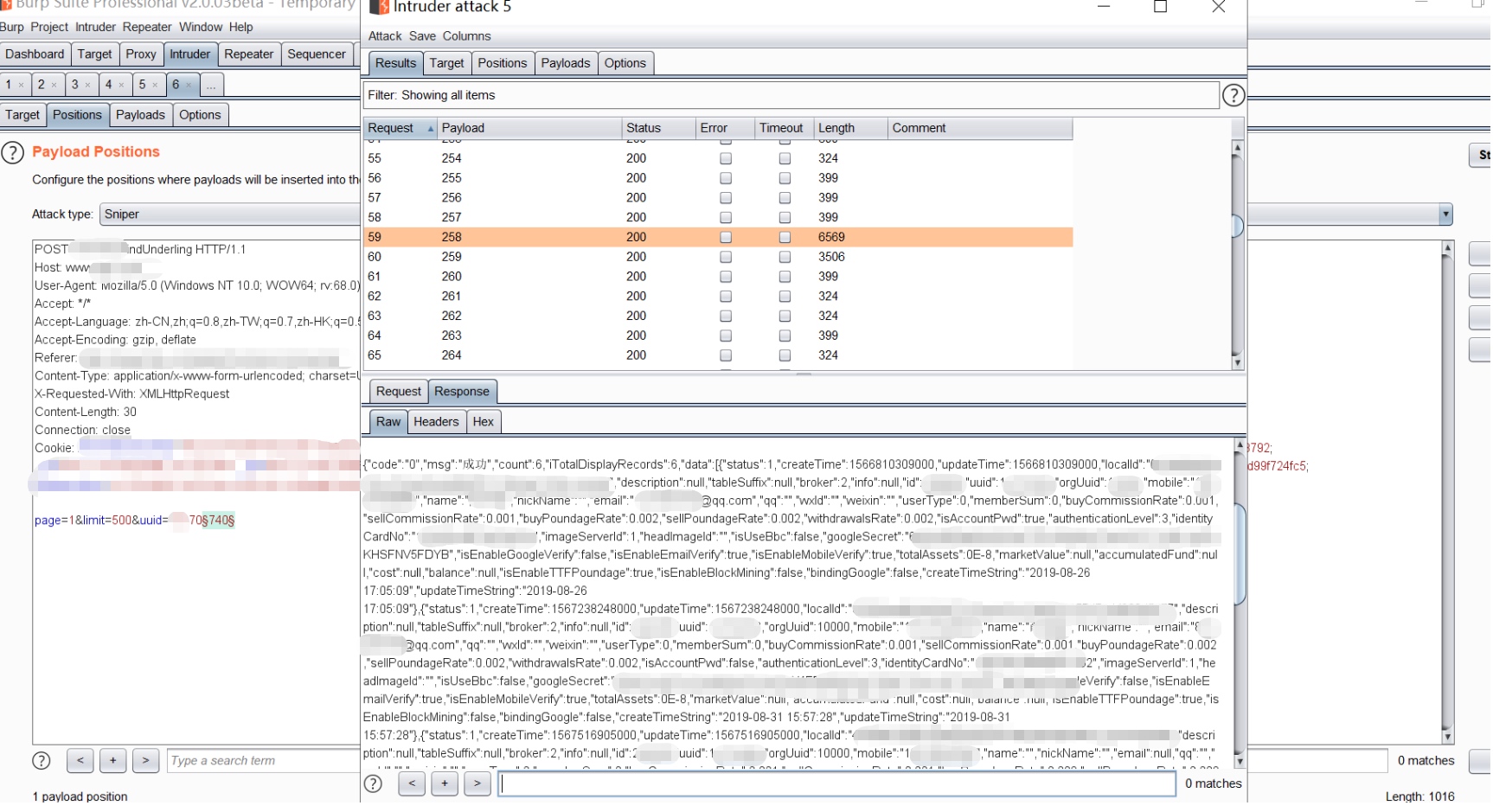Go to next match in response search

[477, 783]
